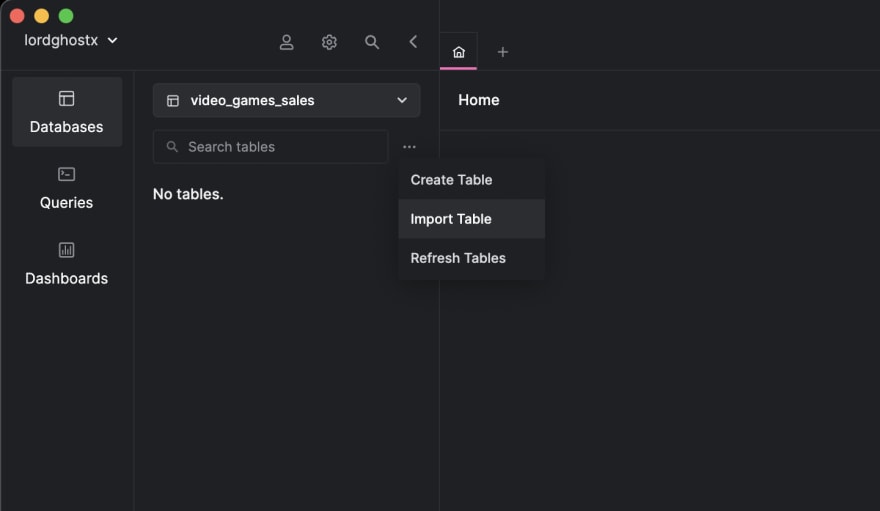Click the magnifier inside Search tables
This screenshot has height=511, width=880.
click(172, 147)
